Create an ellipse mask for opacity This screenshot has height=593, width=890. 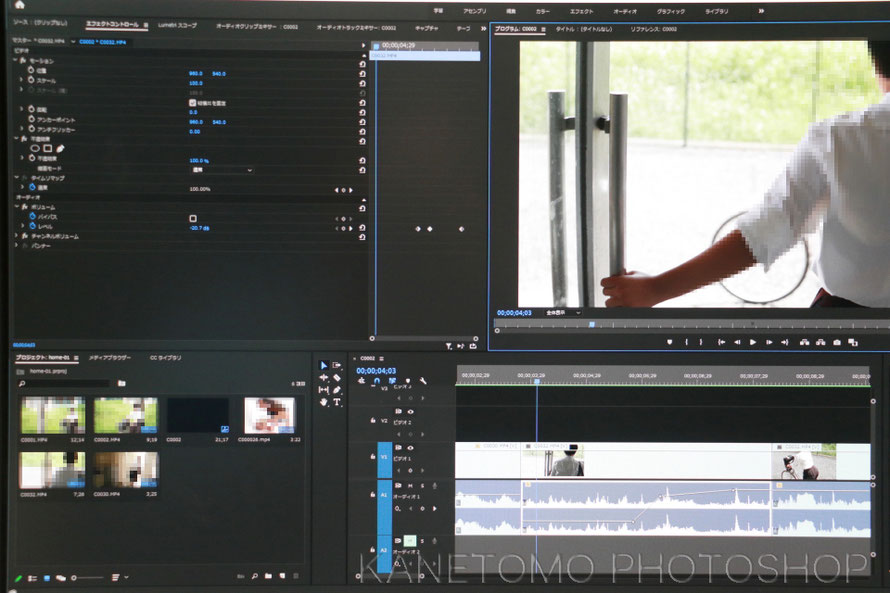(x=35, y=149)
